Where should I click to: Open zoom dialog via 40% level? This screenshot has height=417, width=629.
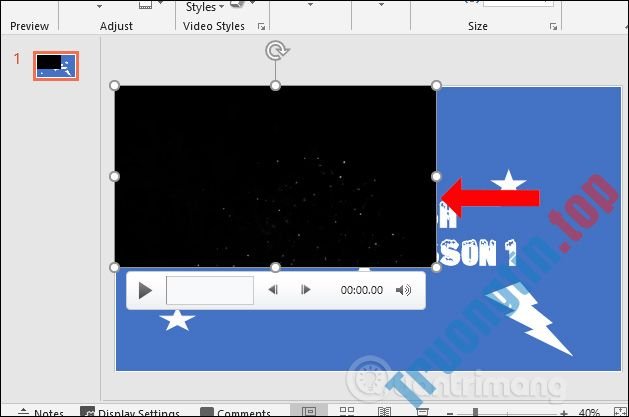(589, 412)
